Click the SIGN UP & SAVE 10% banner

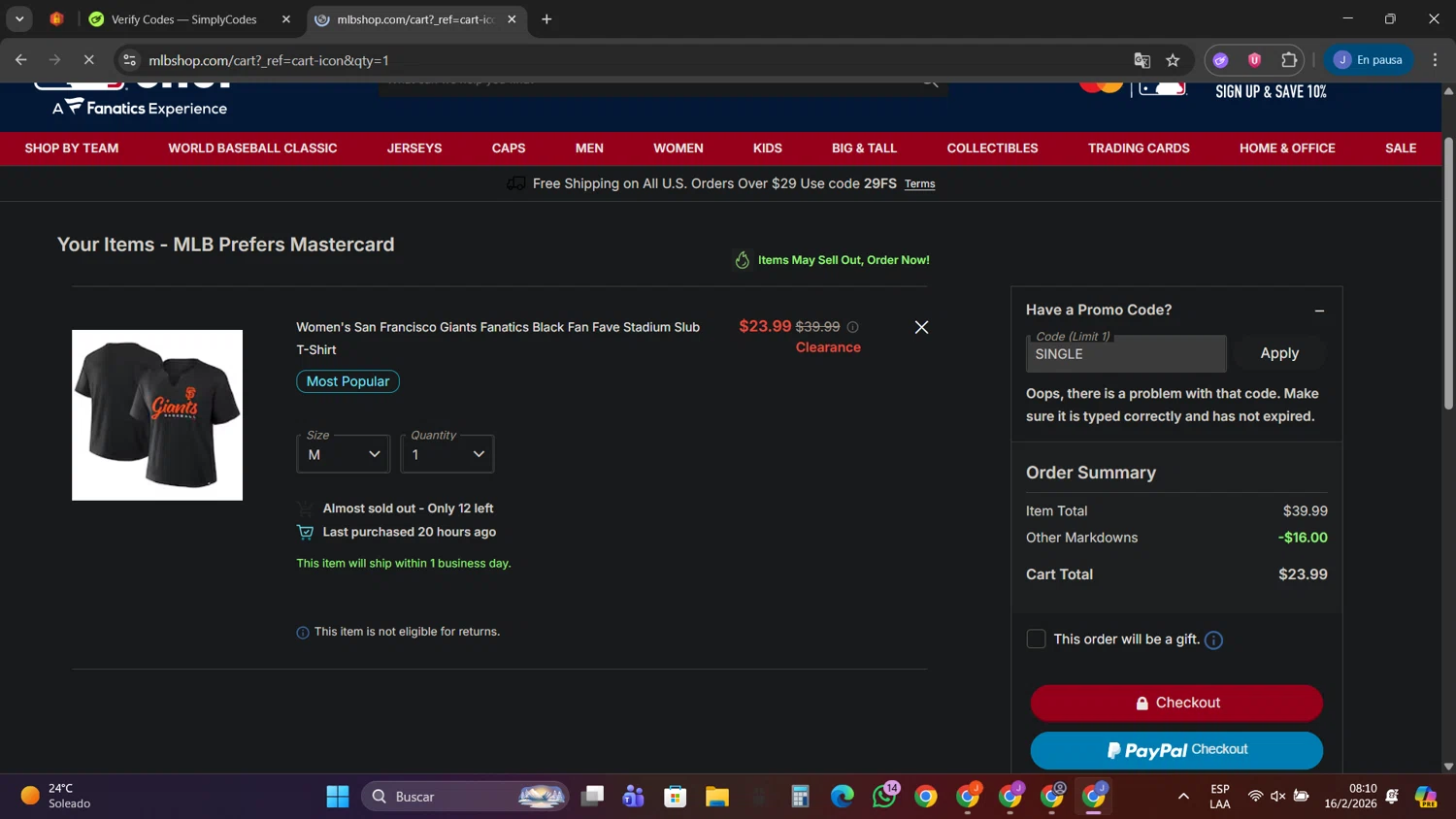point(1271,91)
